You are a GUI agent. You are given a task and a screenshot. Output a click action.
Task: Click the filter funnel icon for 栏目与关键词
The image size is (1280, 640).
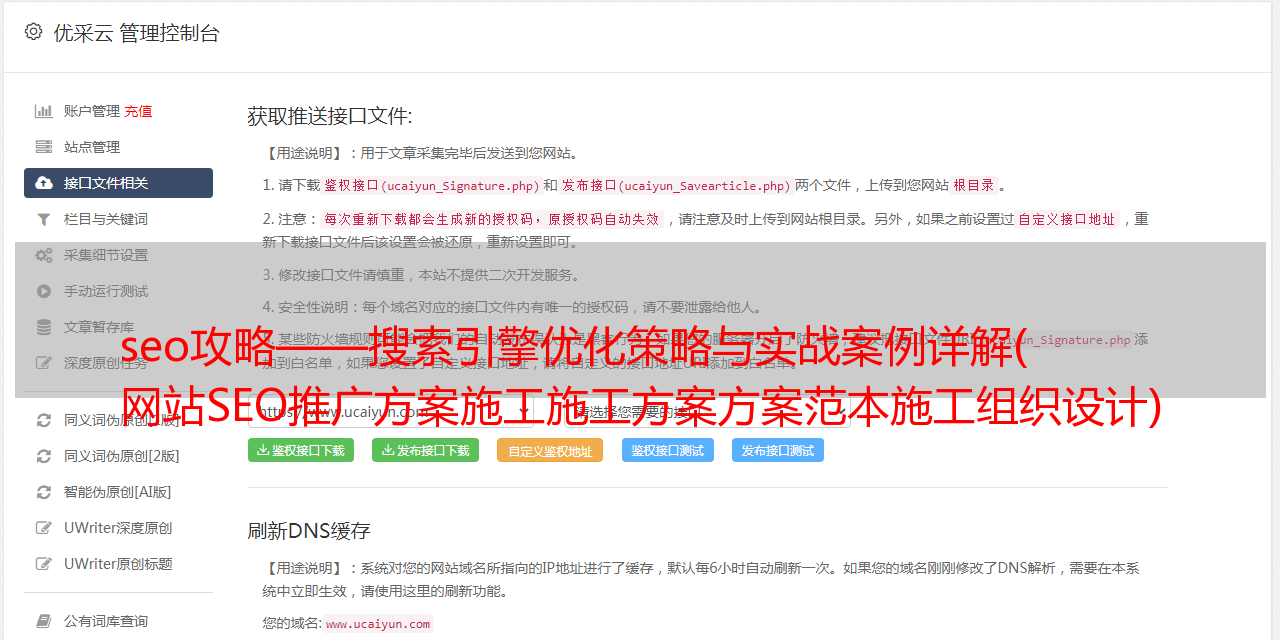click(44, 219)
